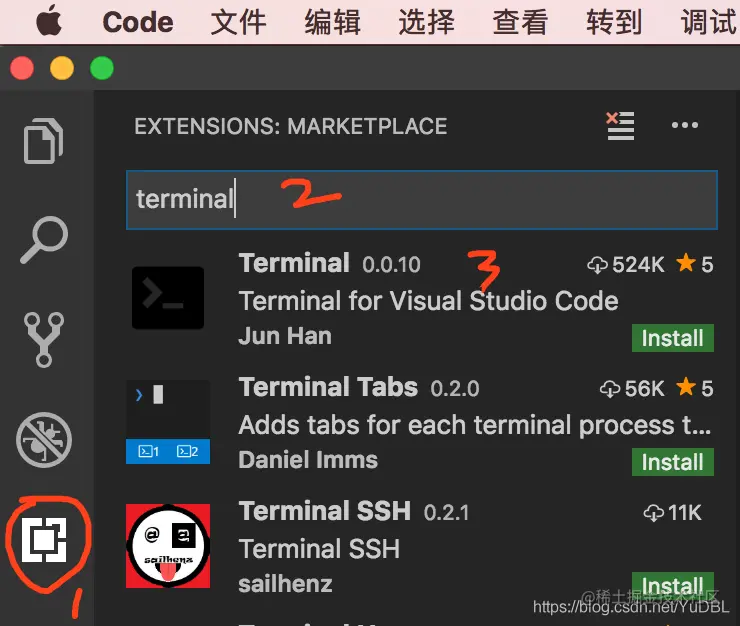Select the "Terminal for Visual Studio Code" description
The image size is (740, 626).
tap(429, 301)
